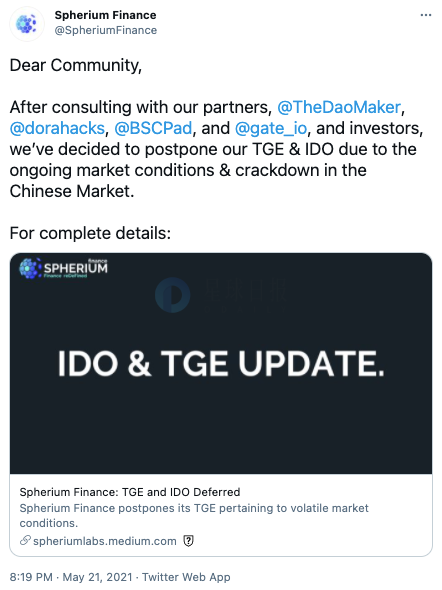The height and width of the screenshot is (590, 442).
Task: Open the @TheDaoMaker mention
Action: coord(339,107)
